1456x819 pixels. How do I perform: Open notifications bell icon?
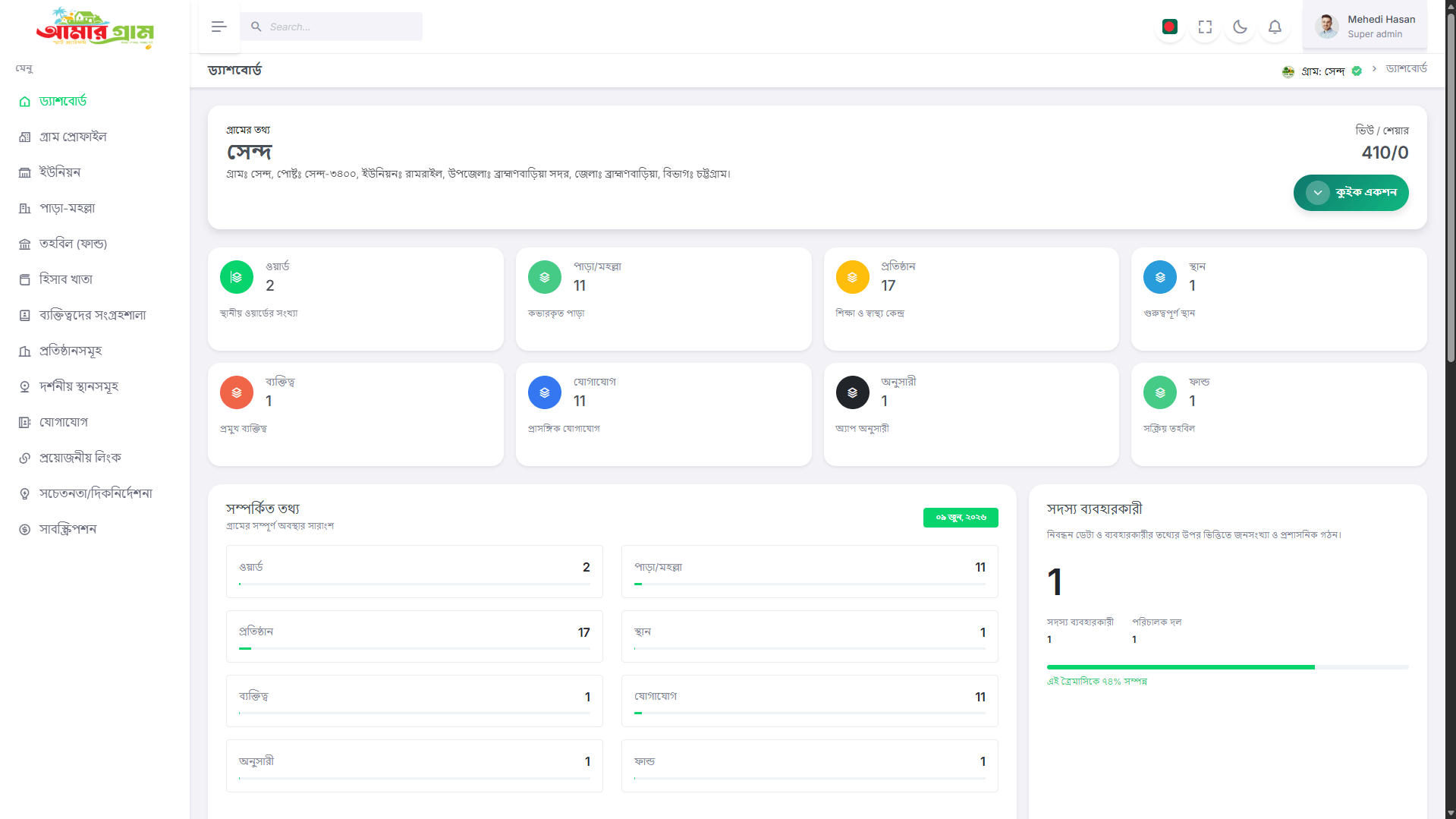tap(1275, 27)
